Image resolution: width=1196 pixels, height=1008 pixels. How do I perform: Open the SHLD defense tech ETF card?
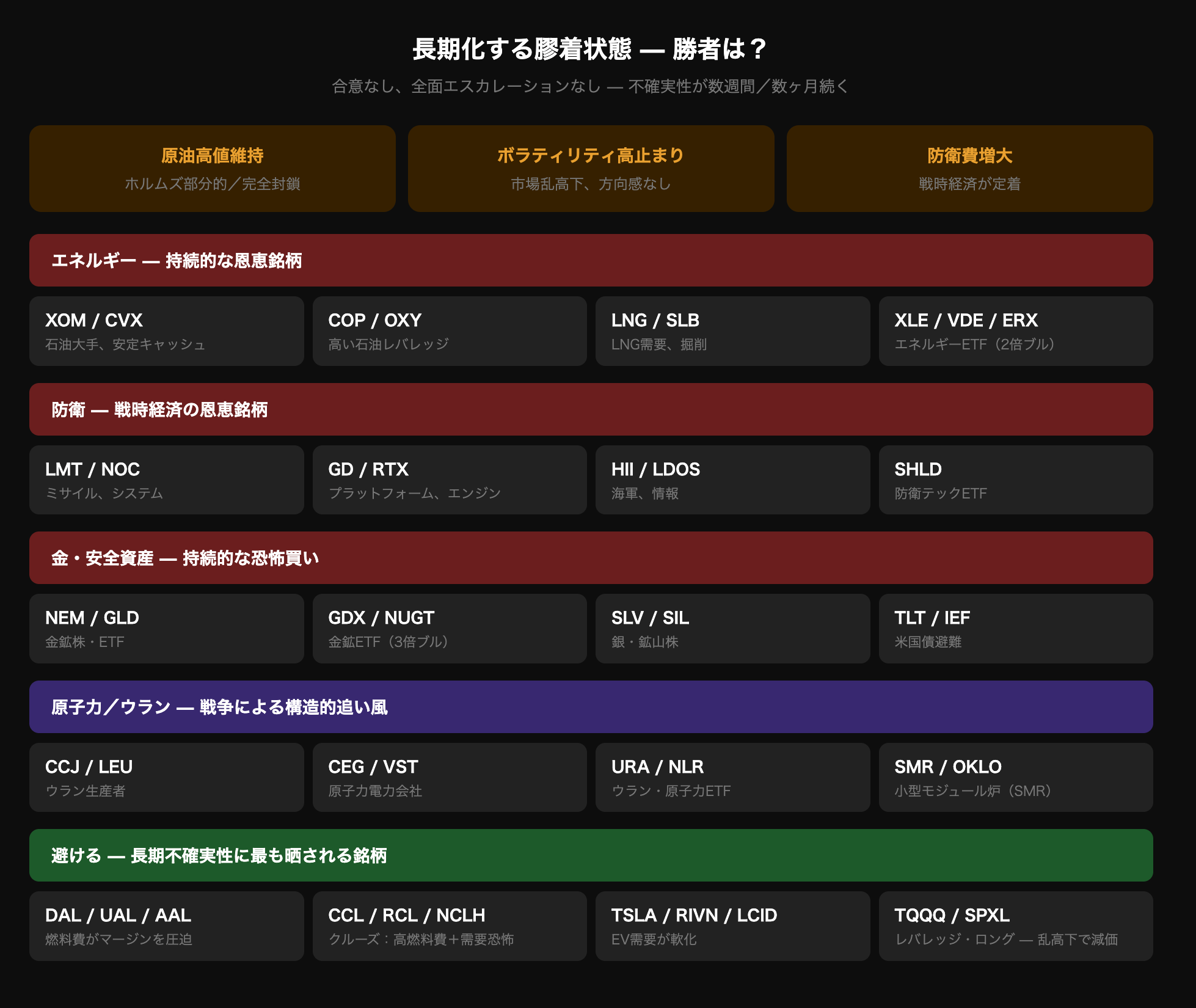(x=1015, y=480)
